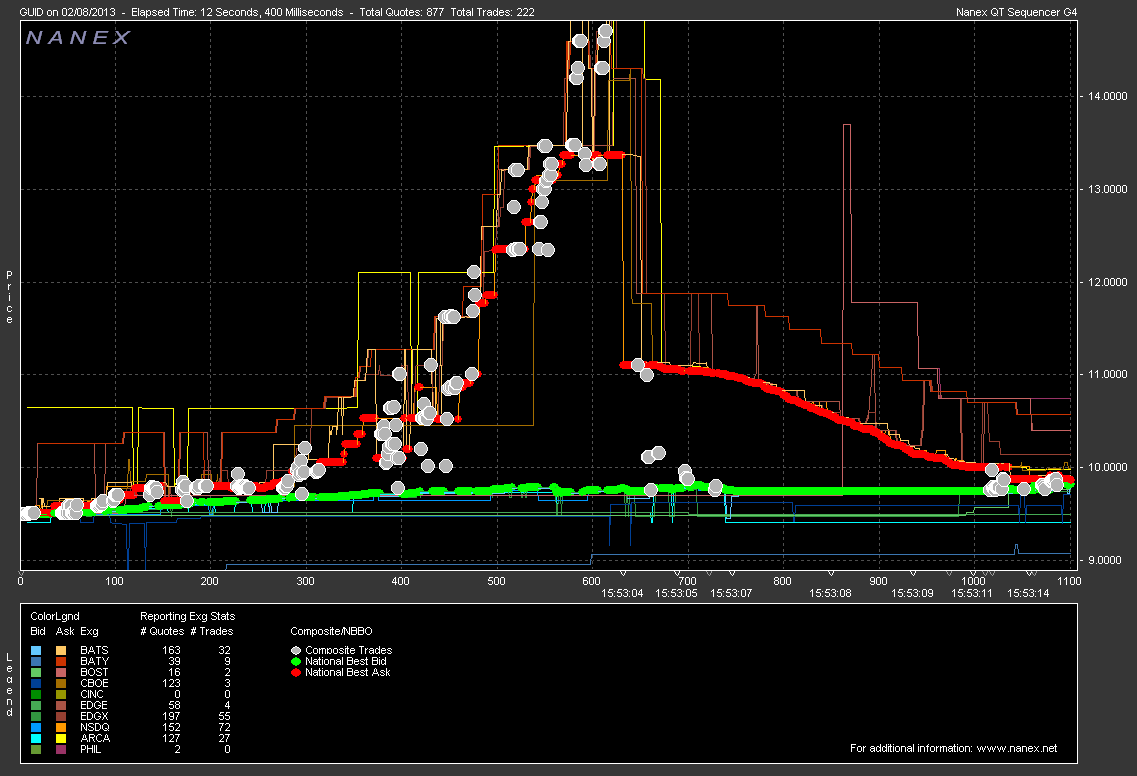
Task: Click the CBOE exchange label
Action: [x=94, y=683]
